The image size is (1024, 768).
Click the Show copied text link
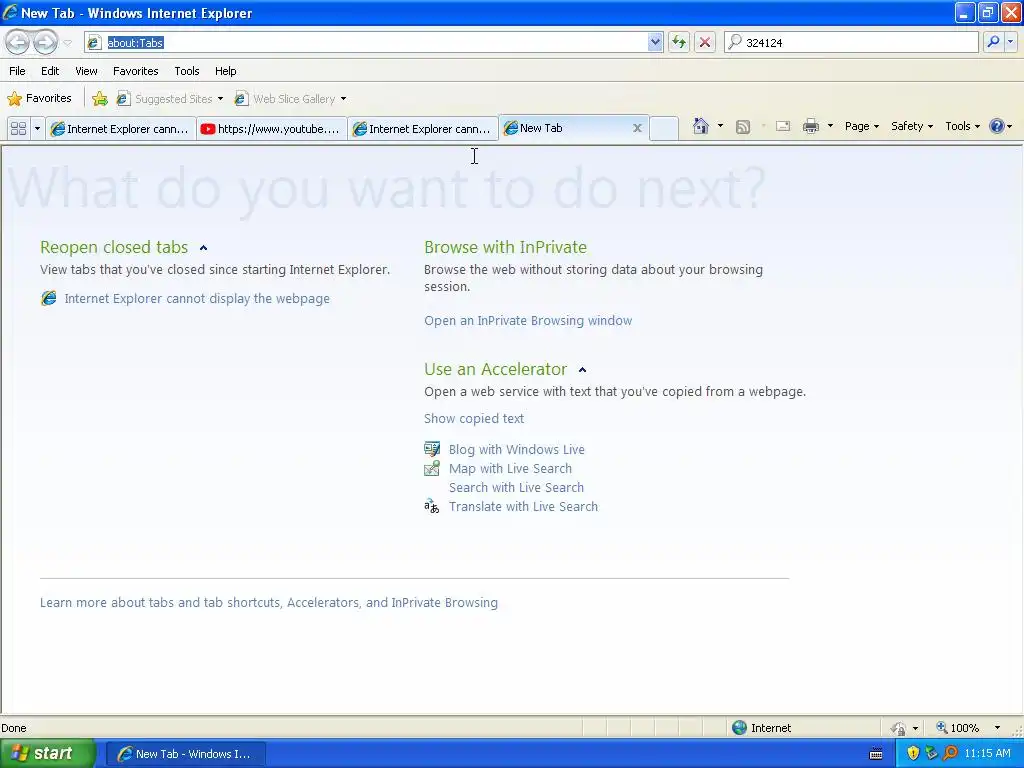pyautogui.click(x=474, y=419)
